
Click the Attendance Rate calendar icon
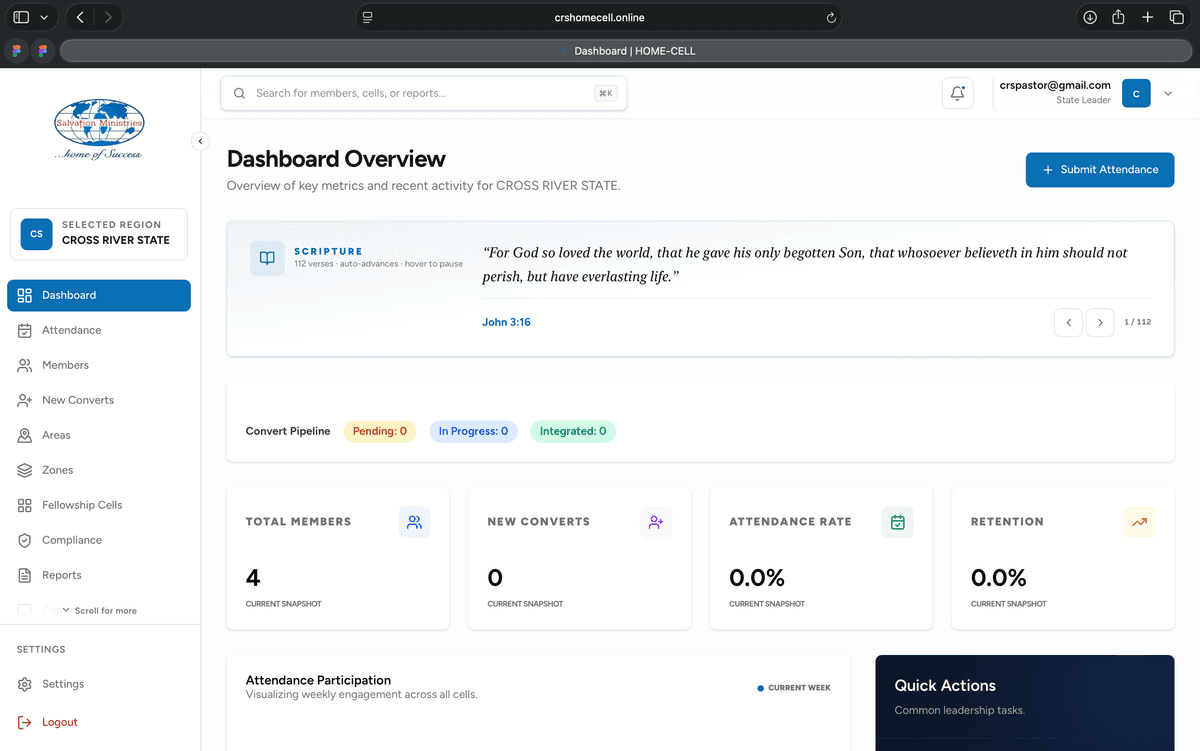pos(898,522)
